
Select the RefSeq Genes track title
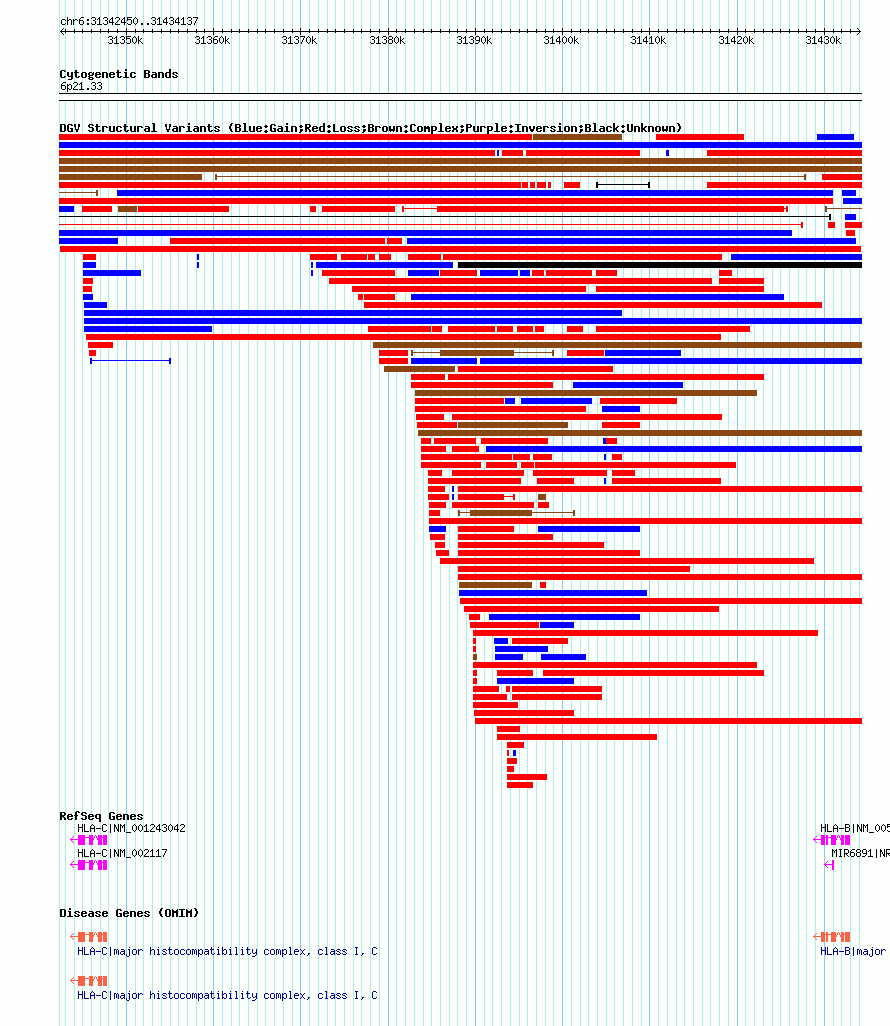pos(101,816)
